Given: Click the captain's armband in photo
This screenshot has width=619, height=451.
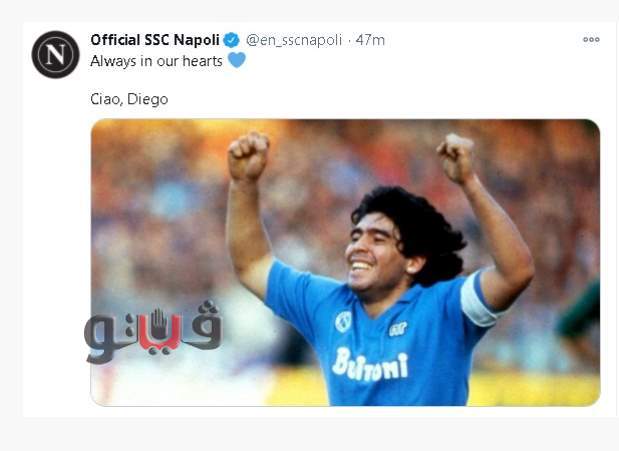Looking at the screenshot, I should click(478, 299).
